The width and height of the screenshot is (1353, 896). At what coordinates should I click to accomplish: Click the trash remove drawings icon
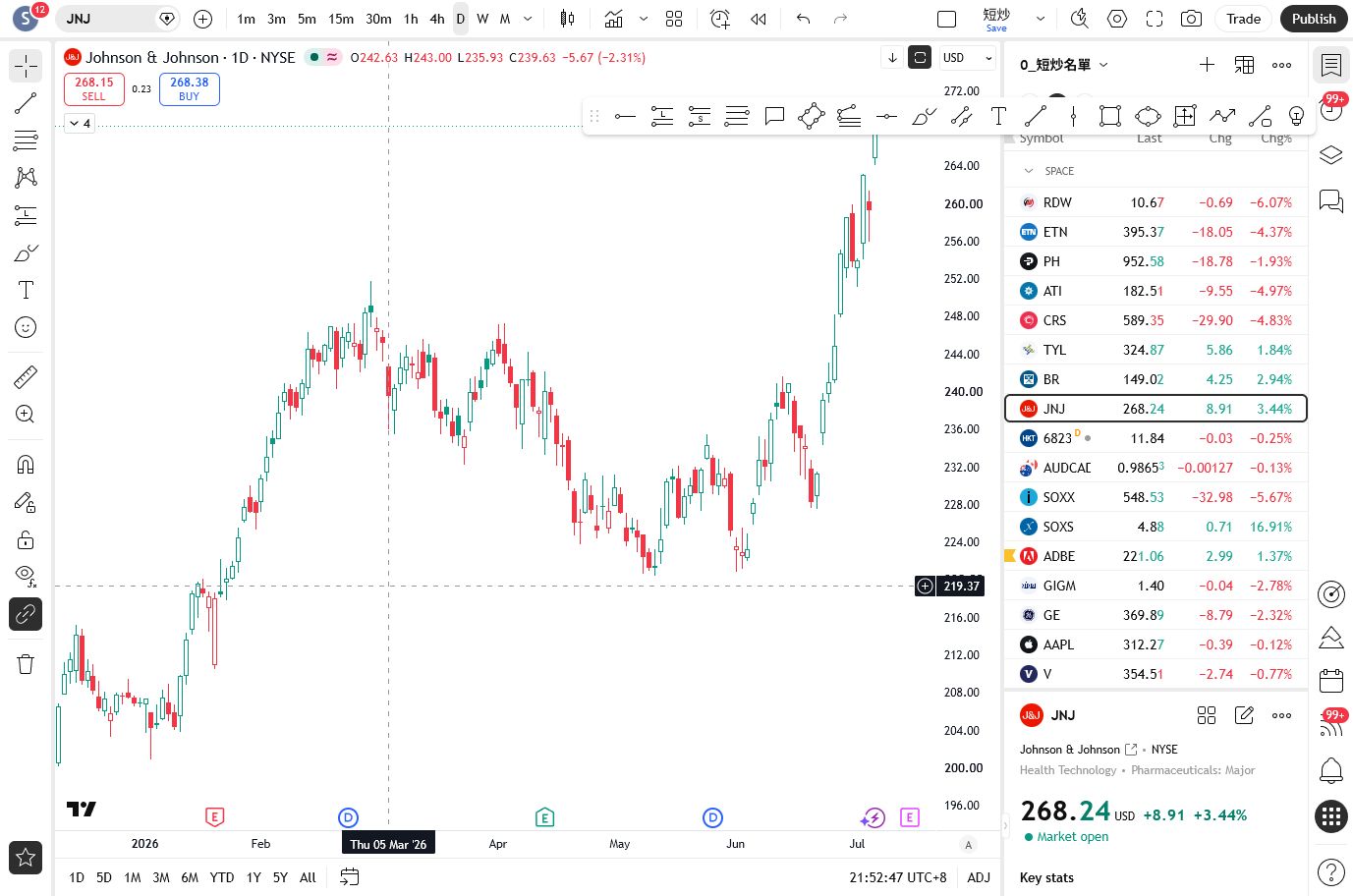[26, 664]
